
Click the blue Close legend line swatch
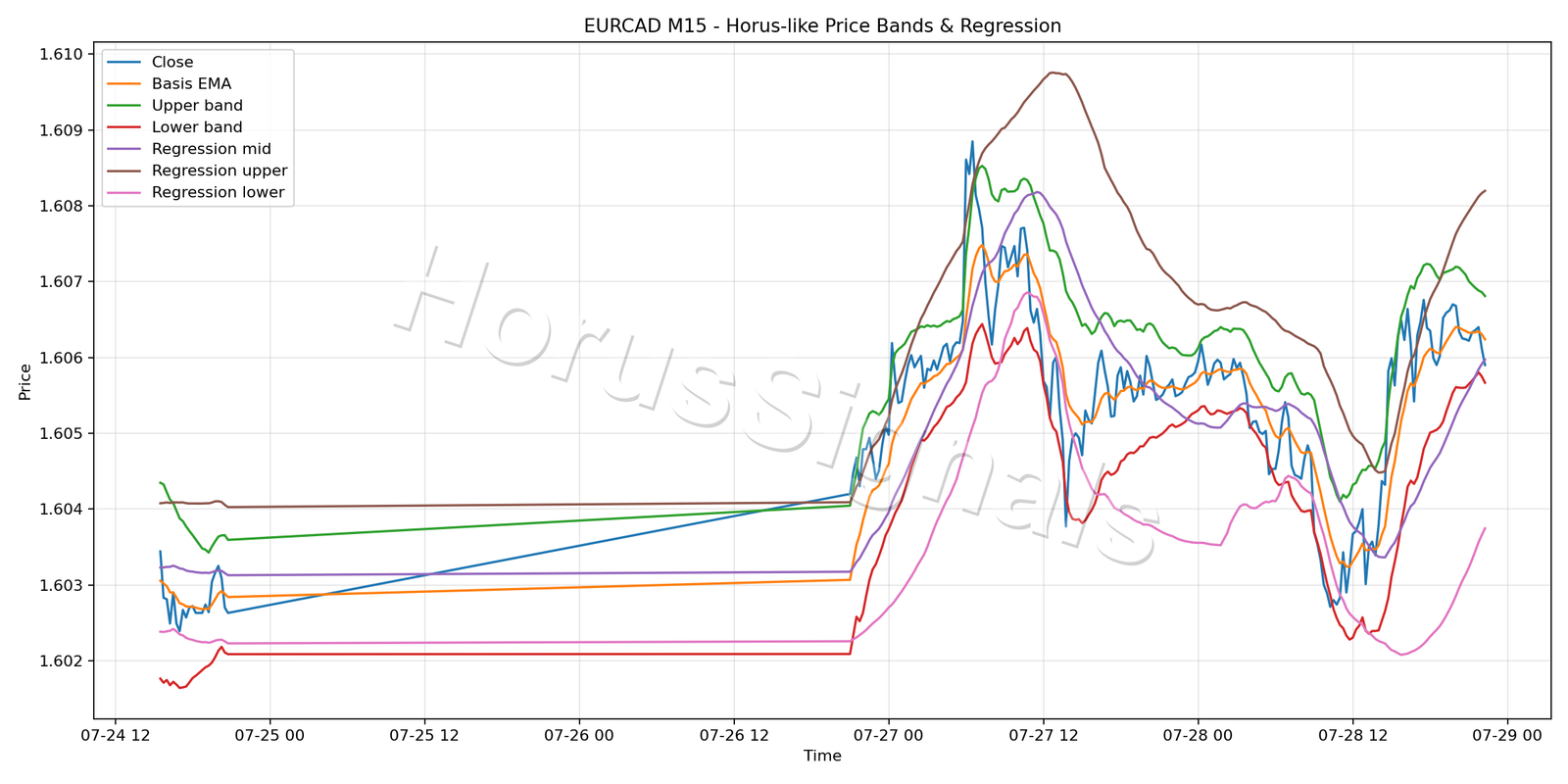click(124, 63)
